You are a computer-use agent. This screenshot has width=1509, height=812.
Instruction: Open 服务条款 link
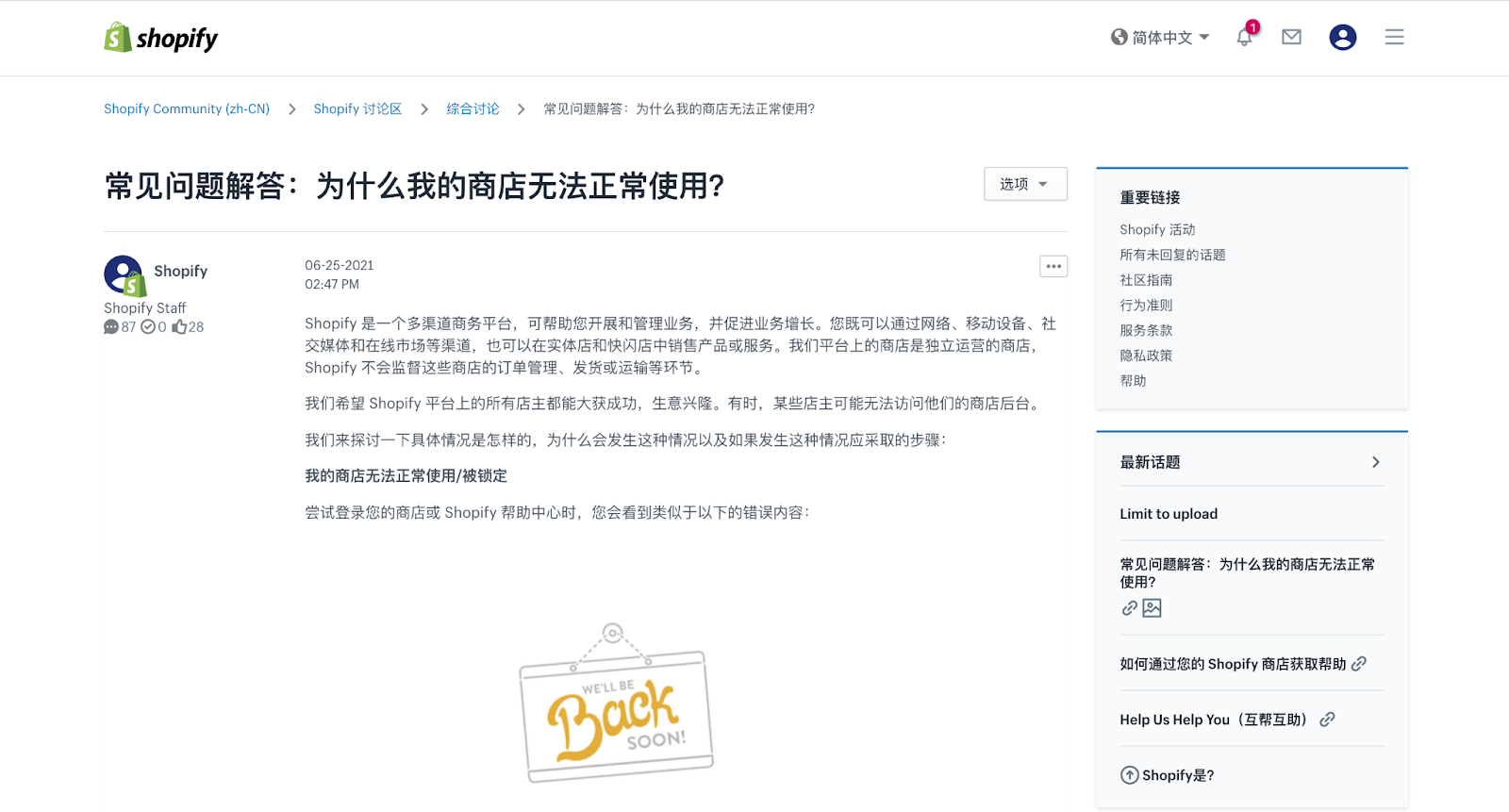[x=1146, y=330]
